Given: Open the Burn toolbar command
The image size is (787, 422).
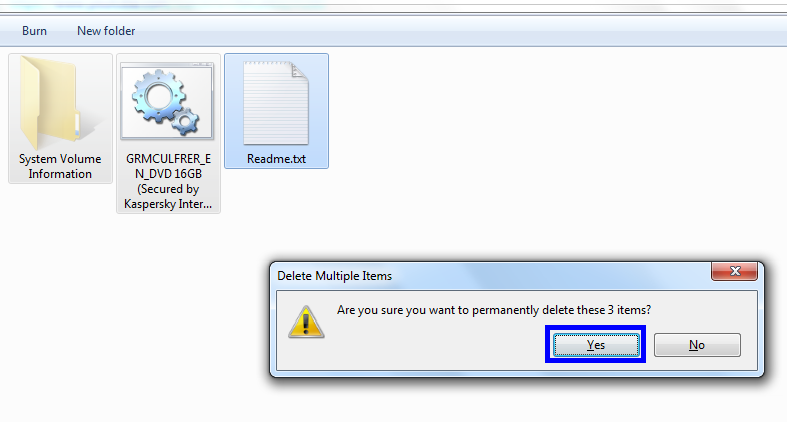Looking at the screenshot, I should pos(34,31).
